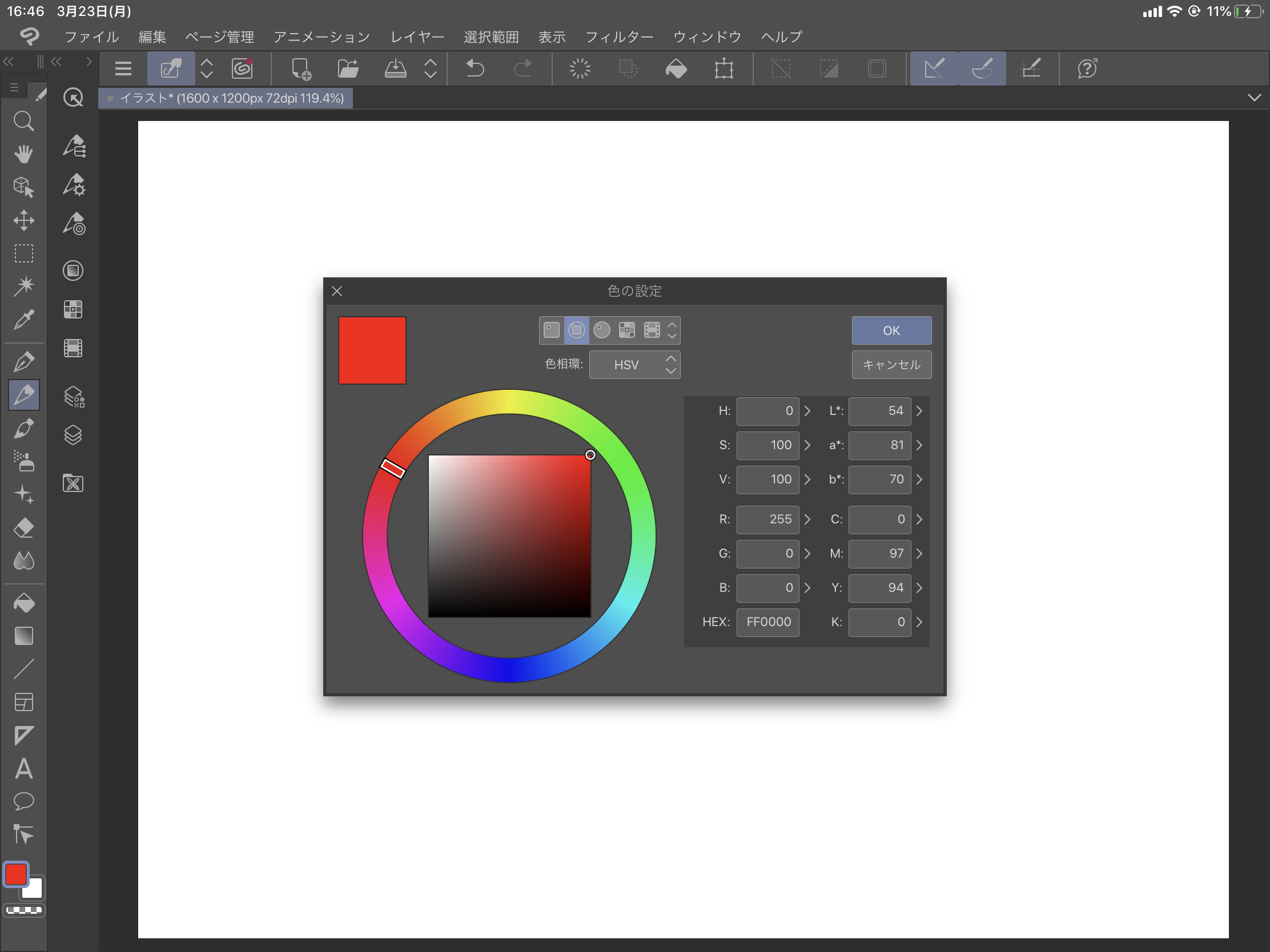Click the Undo arrow in the command bar
Viewport: 1270px width, 952px height.
coord(475,69)
